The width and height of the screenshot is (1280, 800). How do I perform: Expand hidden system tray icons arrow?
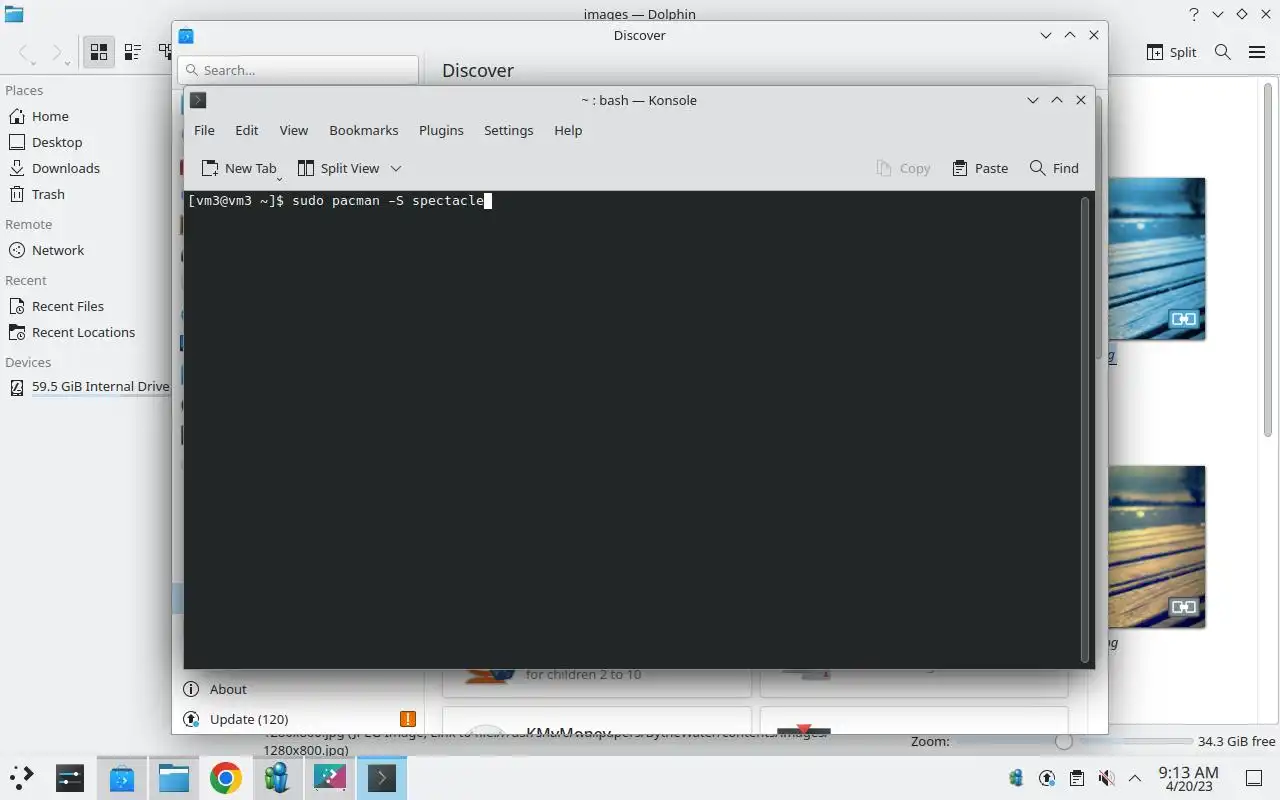coord(1135,778)
